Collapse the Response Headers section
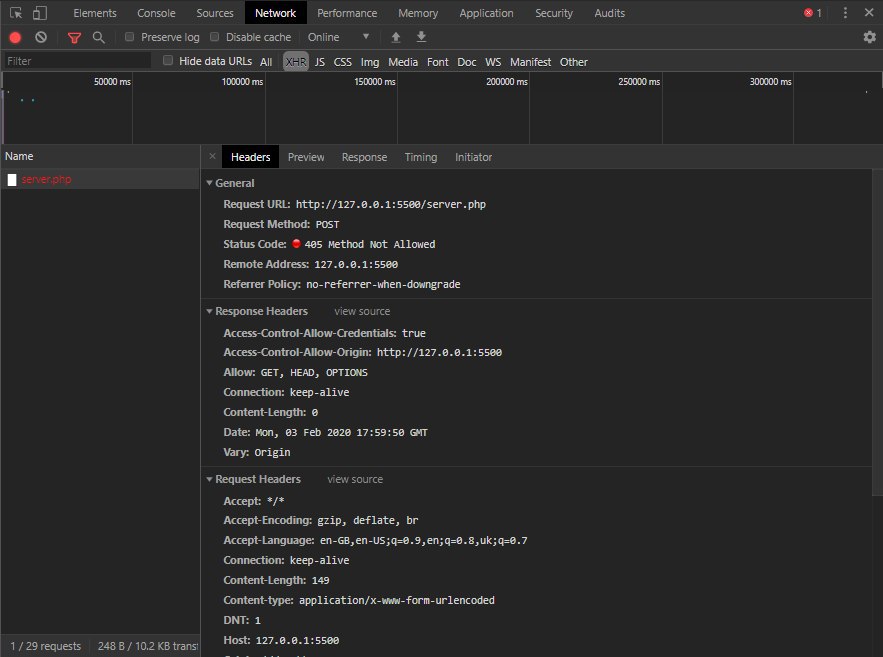 [x=210, y=311]
